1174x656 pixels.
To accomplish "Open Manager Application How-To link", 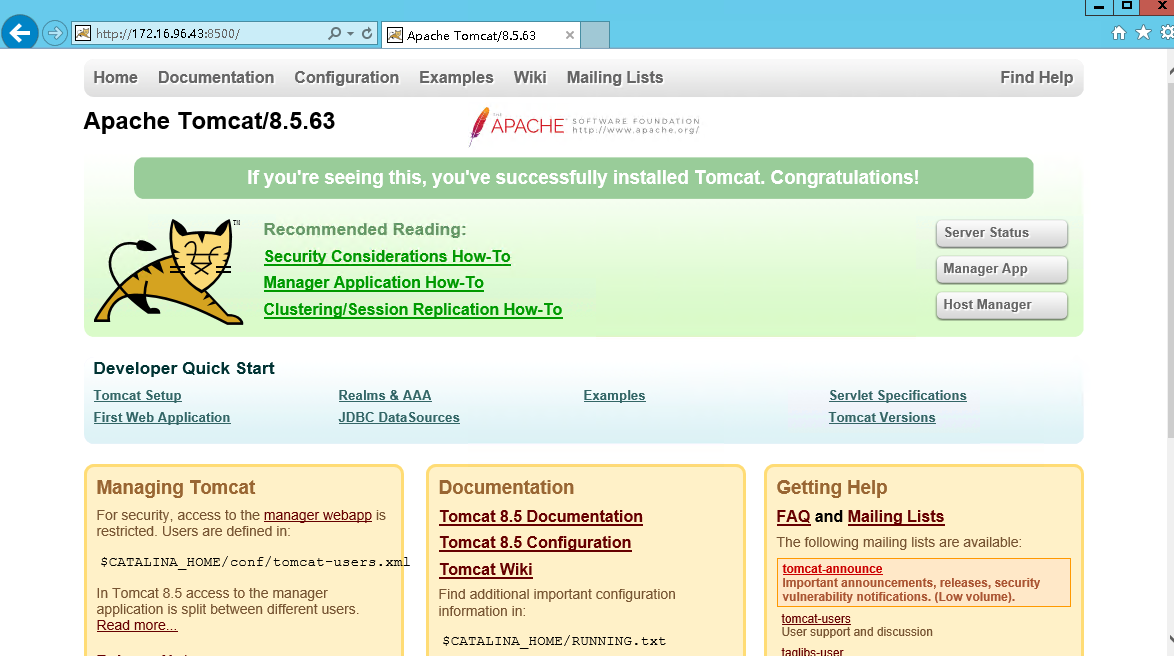I will coord(374,283).
